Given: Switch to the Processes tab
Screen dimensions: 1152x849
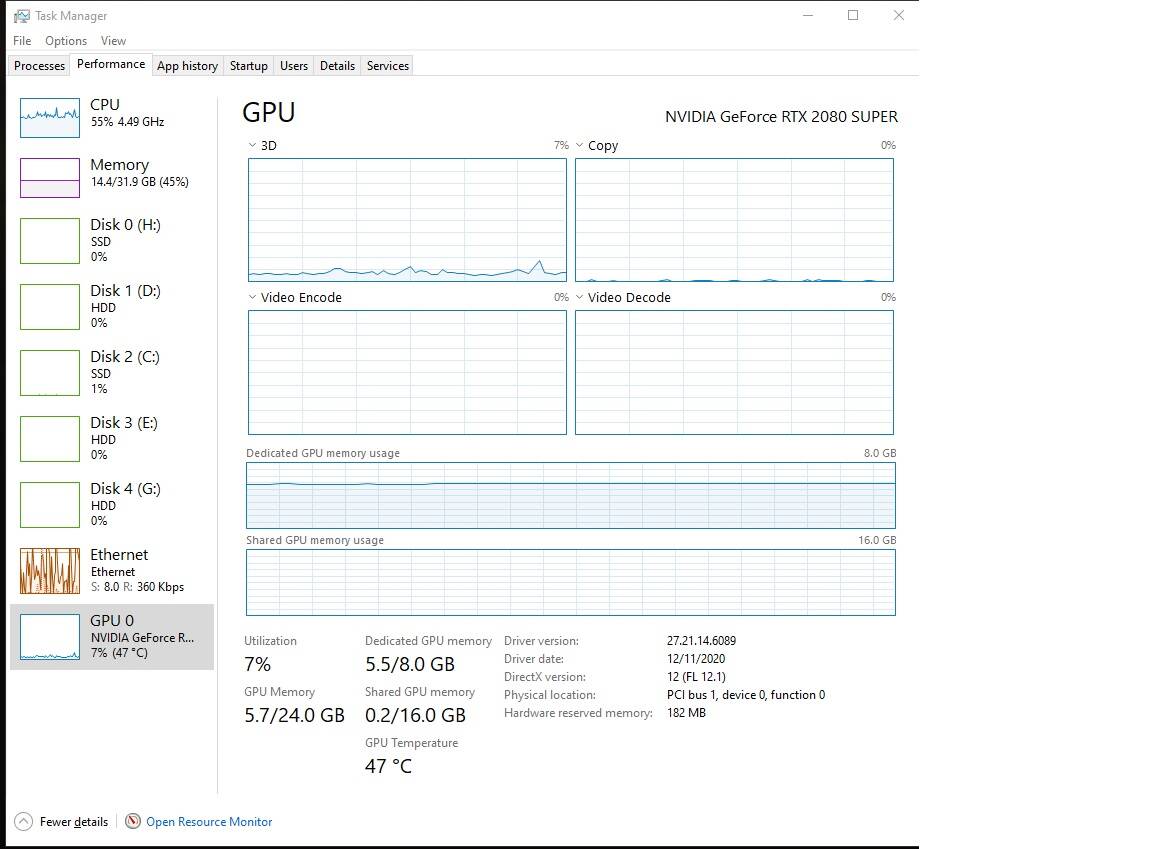Looking at the screenshot, I should [x=40, y=66].
